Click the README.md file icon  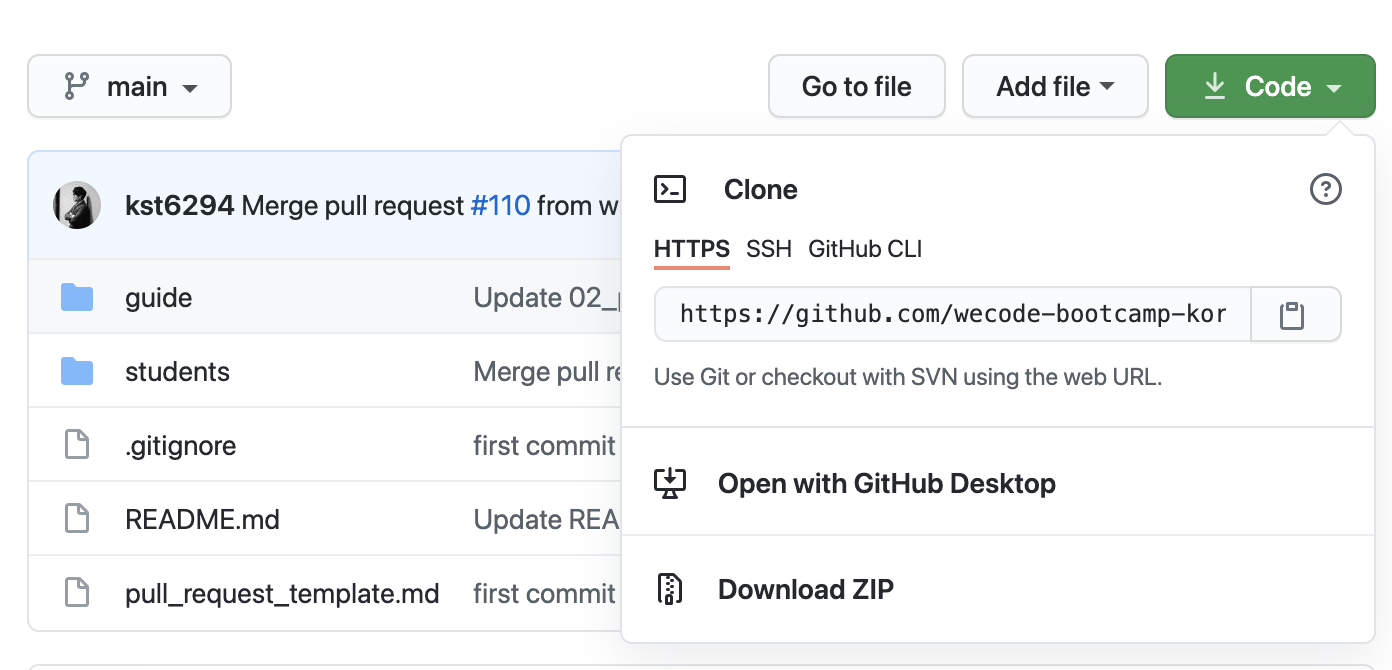pyautogui.click(x=77, y=519)
